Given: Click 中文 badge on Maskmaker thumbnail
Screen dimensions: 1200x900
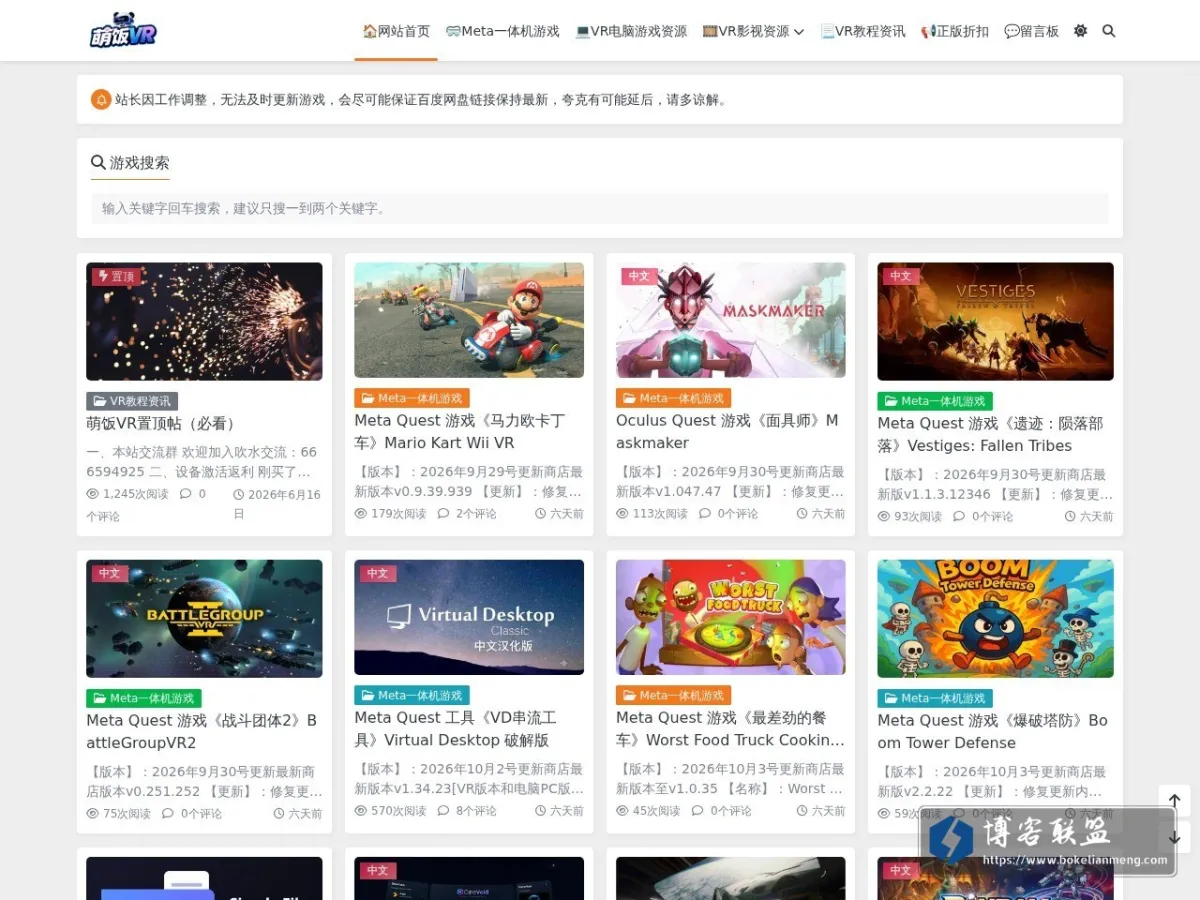Looking at the screenshot, I should 639,277.
